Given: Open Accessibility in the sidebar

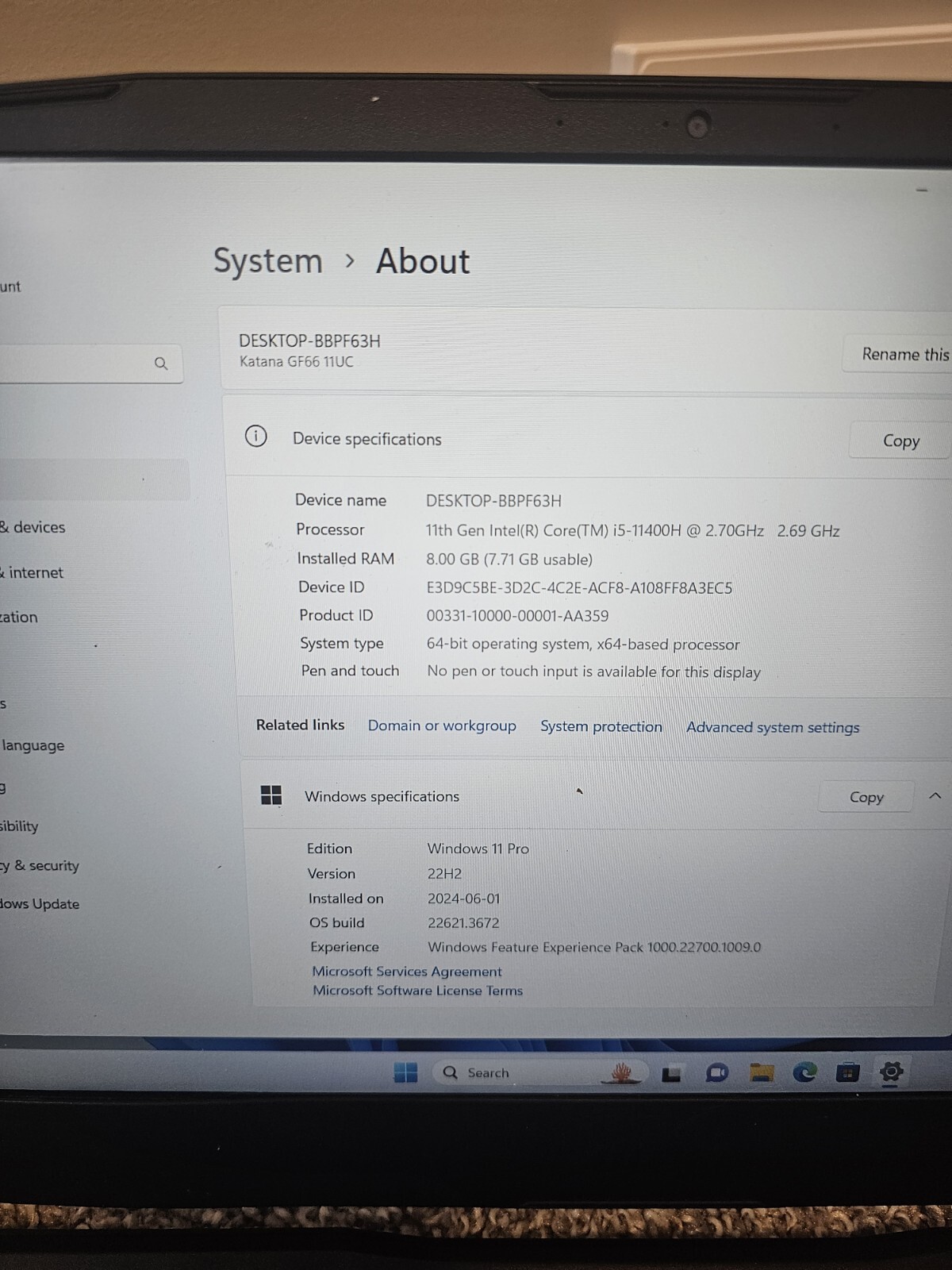Looking at the screenshot, I should (19, 826).
